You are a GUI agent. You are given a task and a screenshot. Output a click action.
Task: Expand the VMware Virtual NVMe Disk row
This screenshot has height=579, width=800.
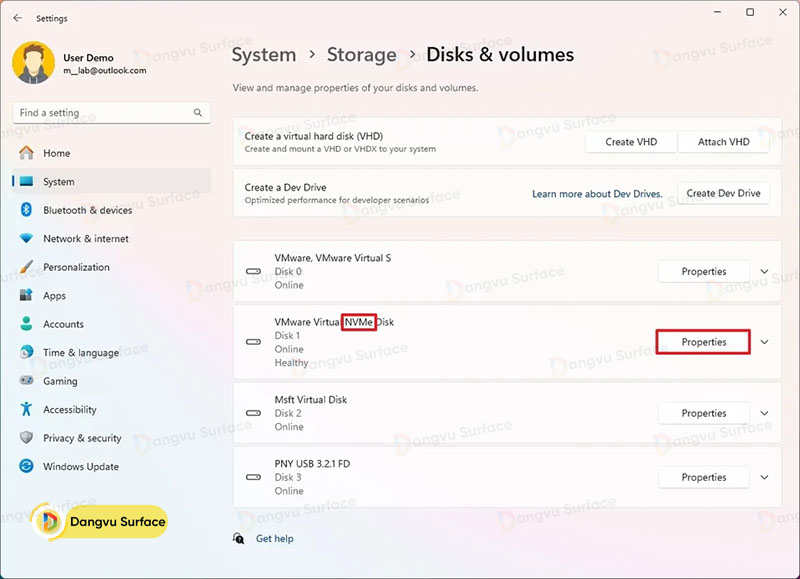(x=764, y=342)
